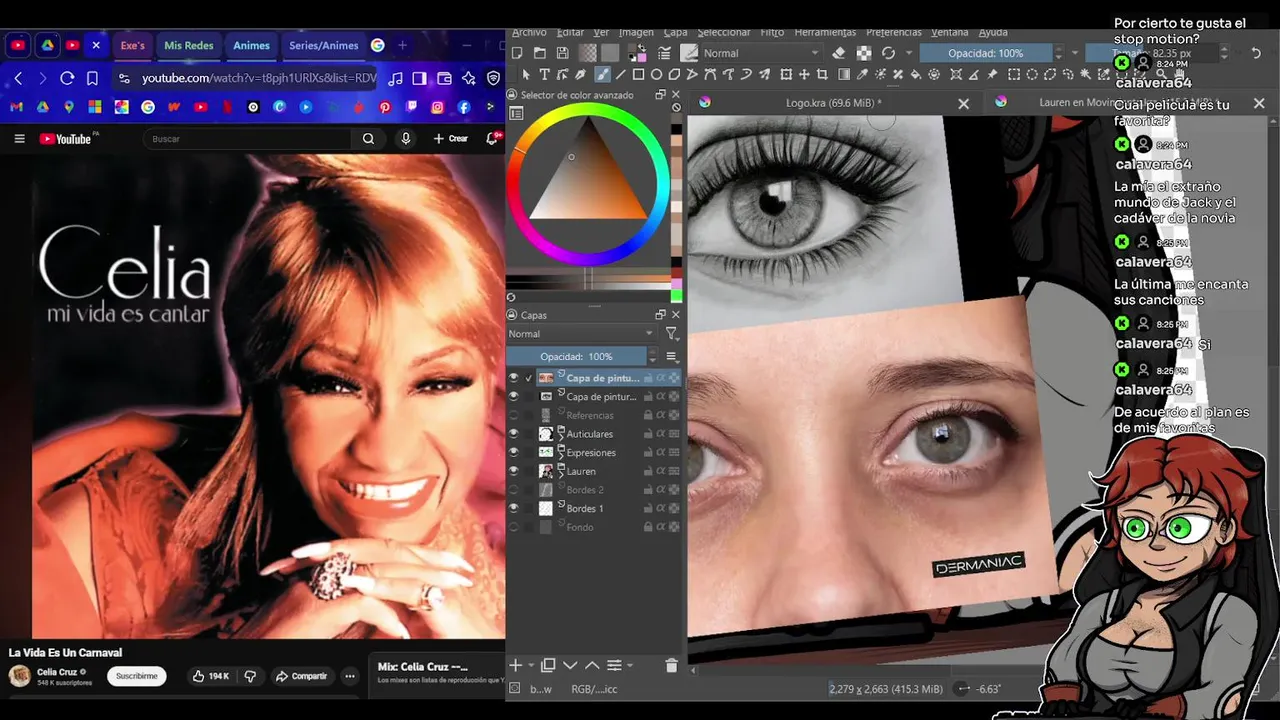Select the Rectangle shape tool in Krita
Image resolution: width=1280 pixels, height=720 pixels.
tap(639, 74)
